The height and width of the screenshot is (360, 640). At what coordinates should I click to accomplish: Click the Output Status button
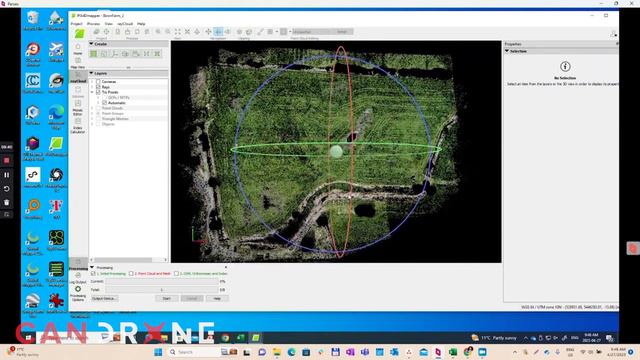(104, 298)
